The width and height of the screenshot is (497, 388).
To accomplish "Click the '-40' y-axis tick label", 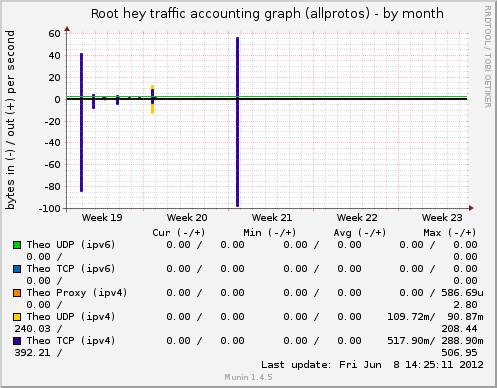I will tap(53, 143).
